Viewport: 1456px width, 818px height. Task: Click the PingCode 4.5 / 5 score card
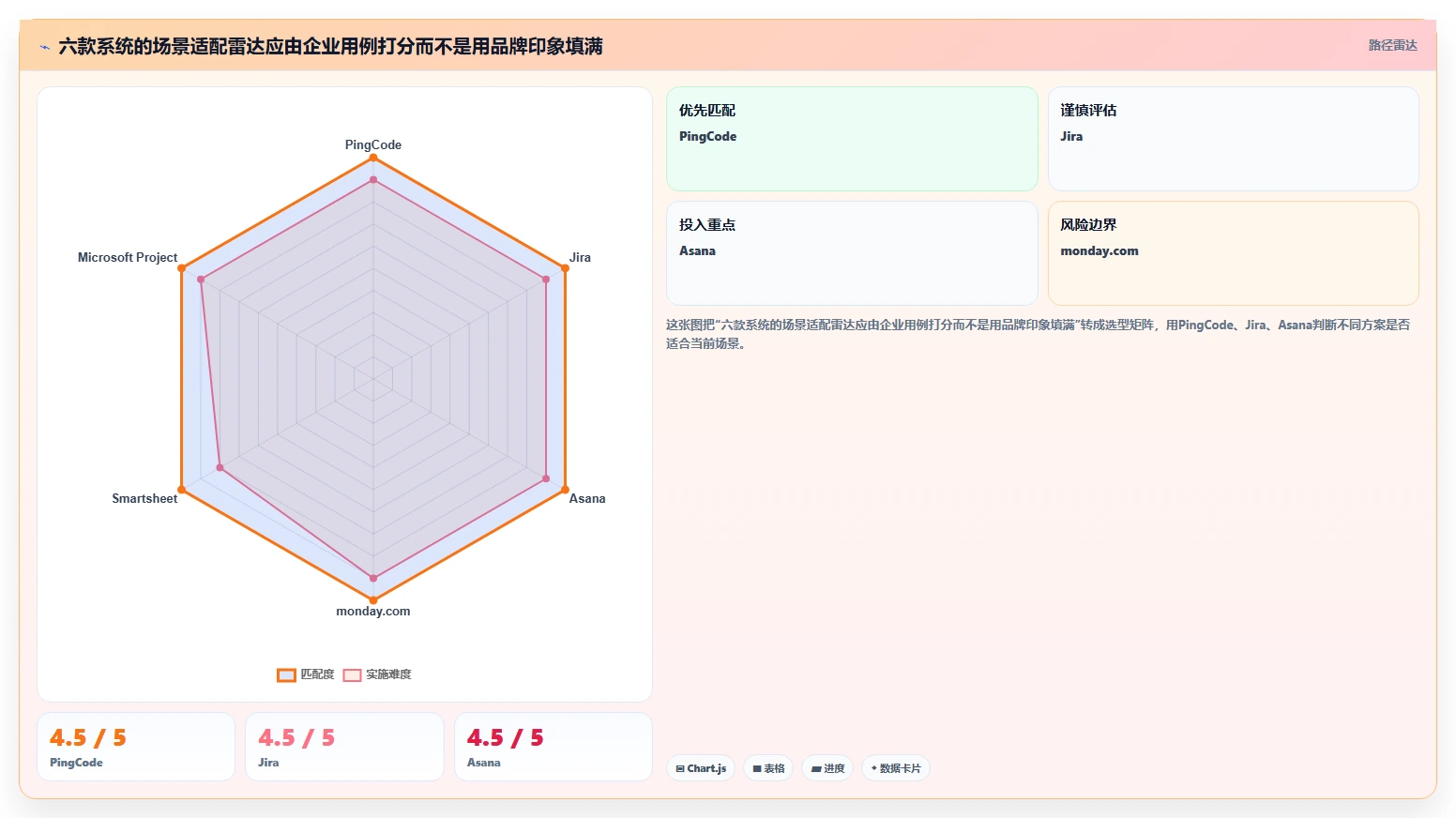click(x=136, y=747)
